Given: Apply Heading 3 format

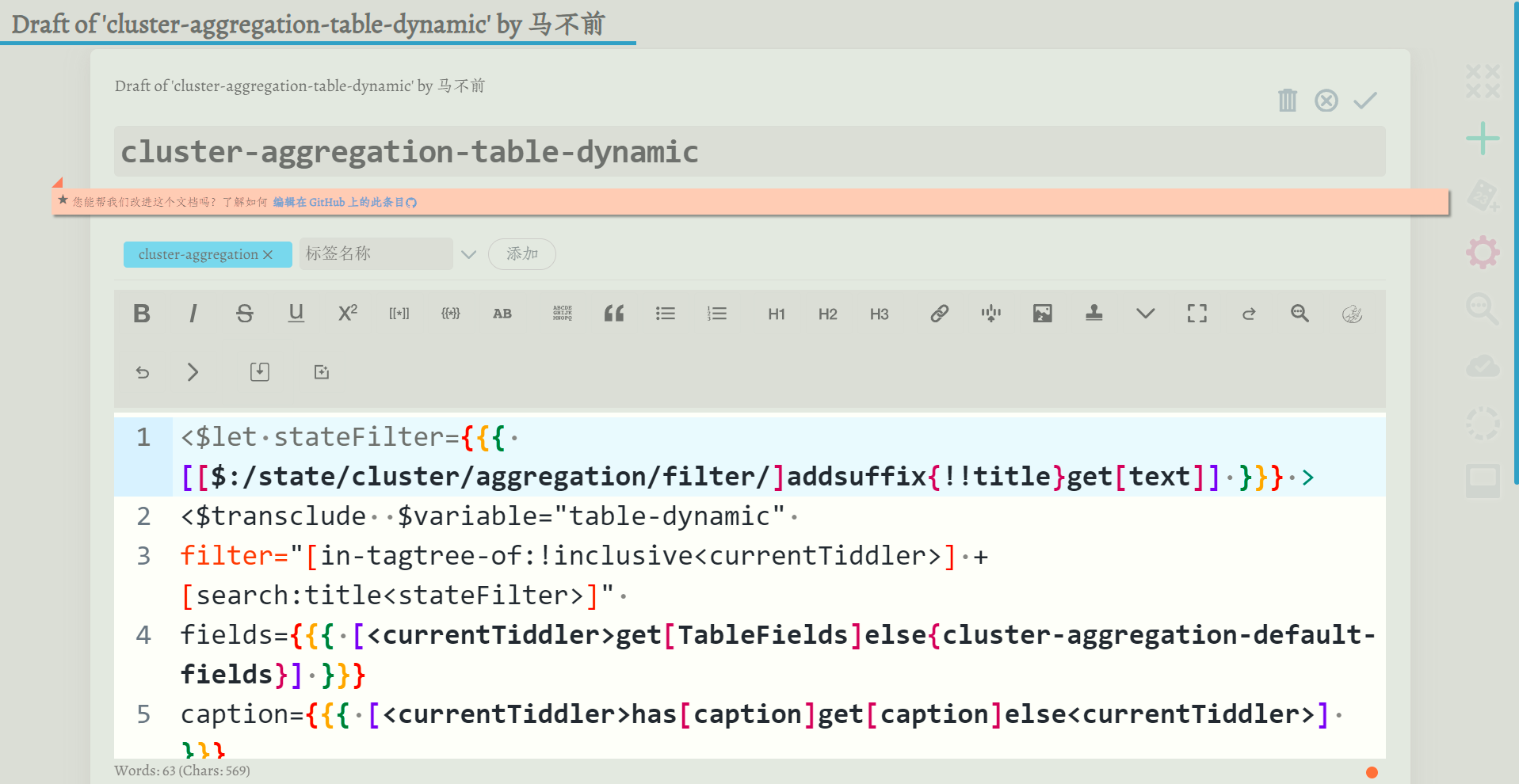Looking at the screenshot, I should coord(880,314).
